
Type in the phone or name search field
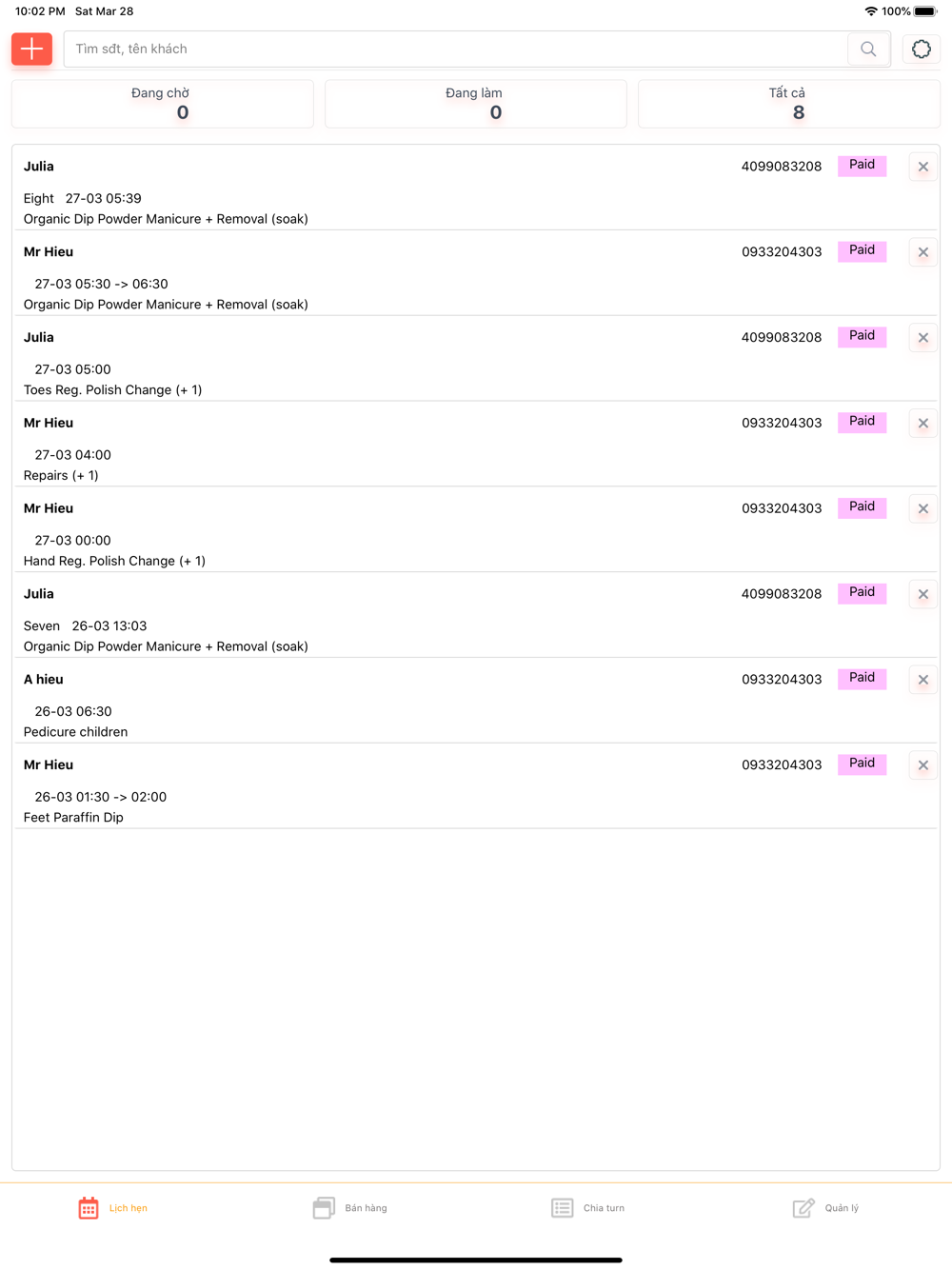point(455,50)
